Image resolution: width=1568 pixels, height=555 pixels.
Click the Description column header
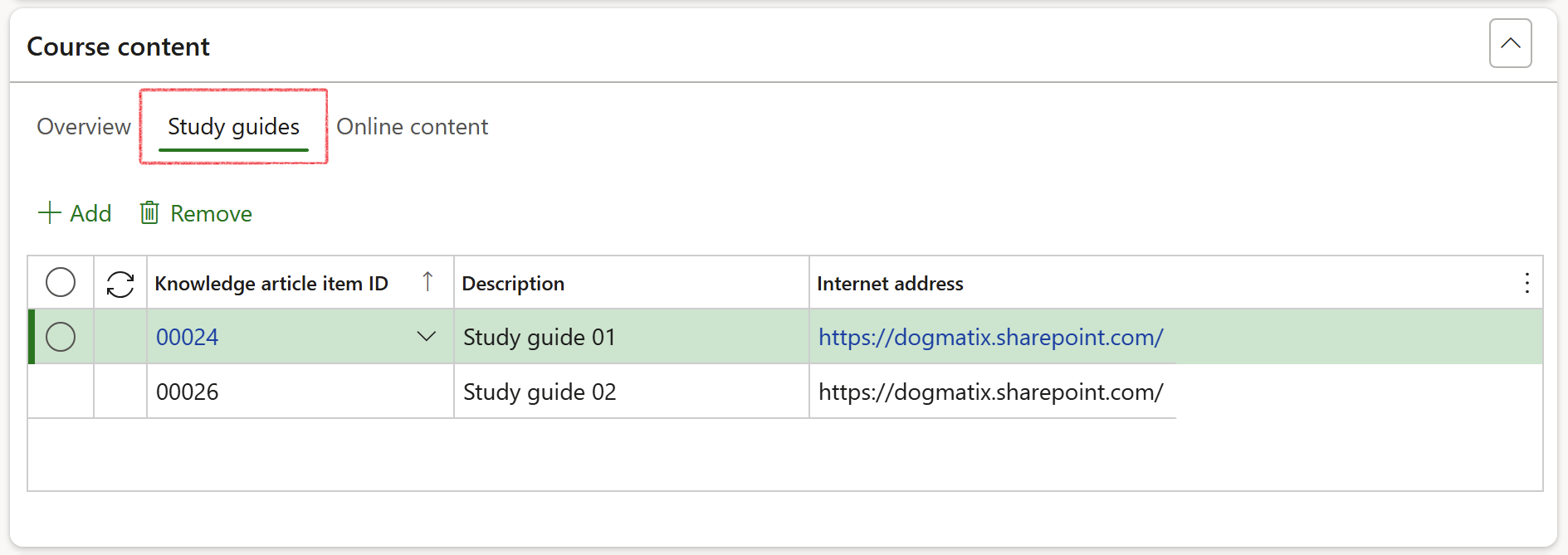[513, 284]
